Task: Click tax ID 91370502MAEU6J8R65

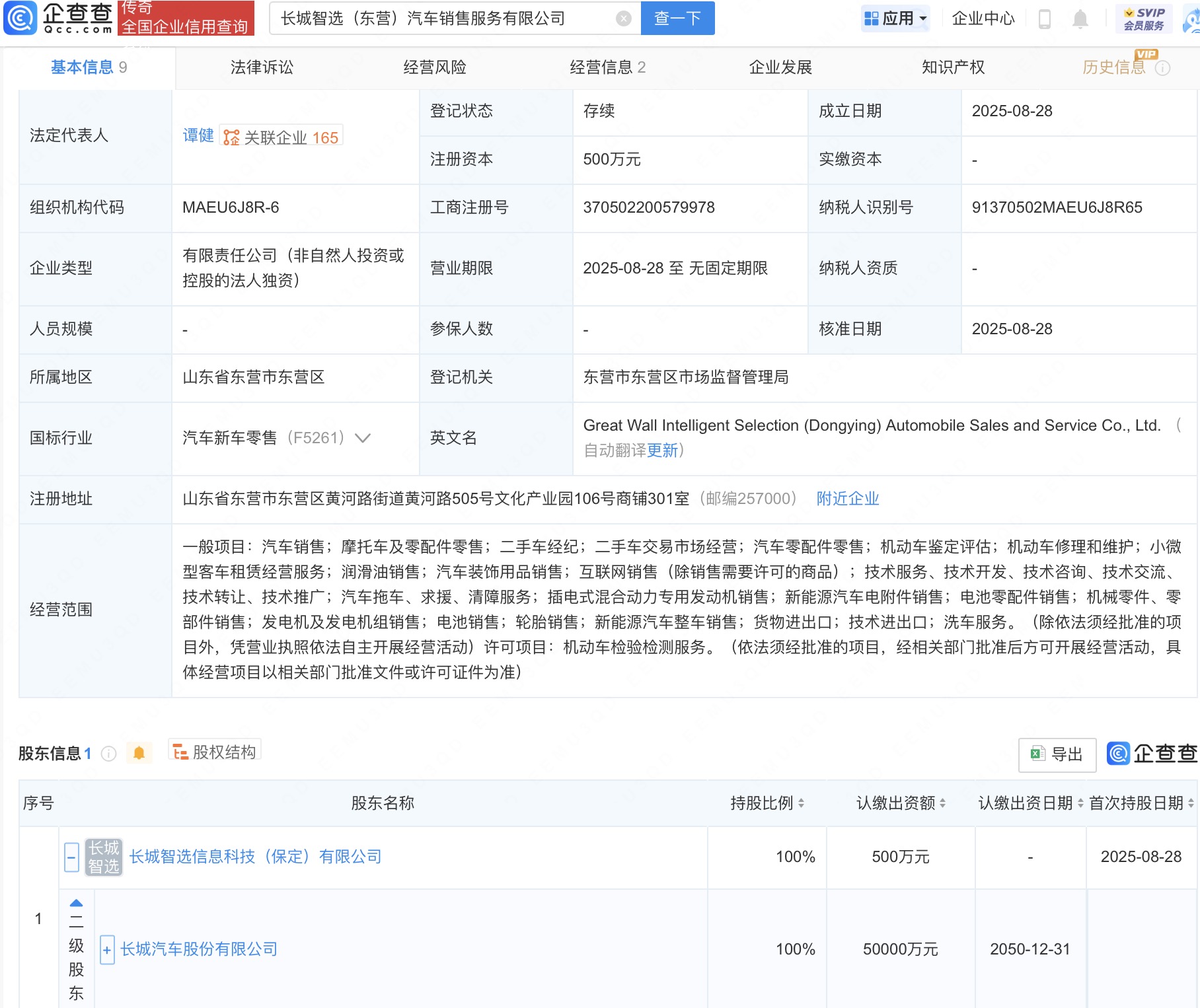Action: 1057,207
